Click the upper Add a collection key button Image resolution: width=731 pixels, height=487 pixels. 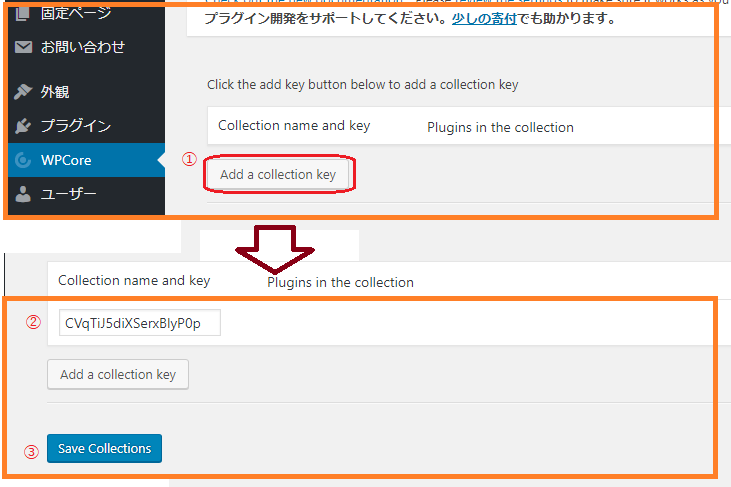pos(278,174)
